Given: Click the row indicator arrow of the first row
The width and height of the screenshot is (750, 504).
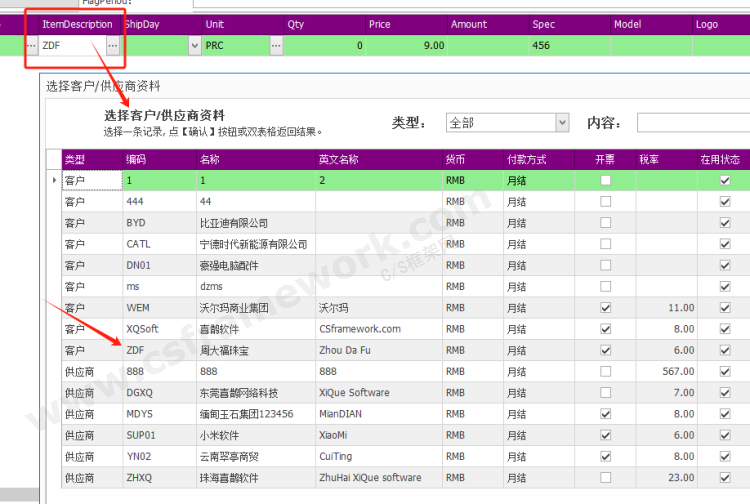Looking at the screenshot, I should (53, 181).
